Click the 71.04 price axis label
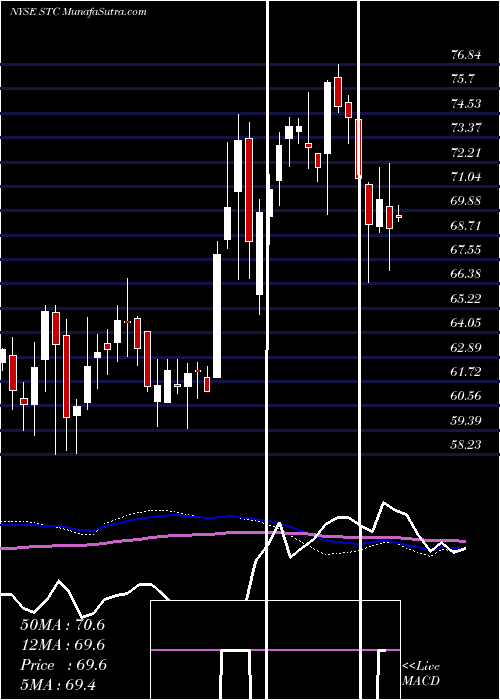The image size is (500, 700). 466,176
